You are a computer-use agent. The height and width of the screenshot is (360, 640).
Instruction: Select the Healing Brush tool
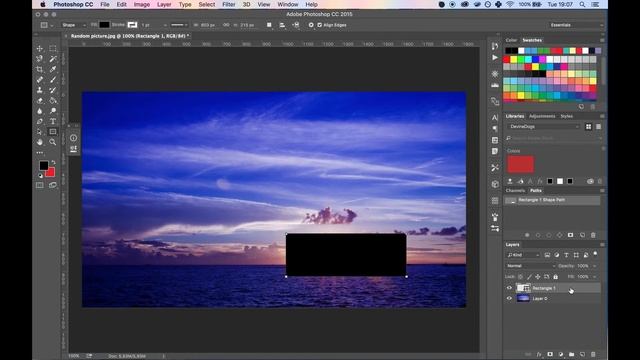40,80
